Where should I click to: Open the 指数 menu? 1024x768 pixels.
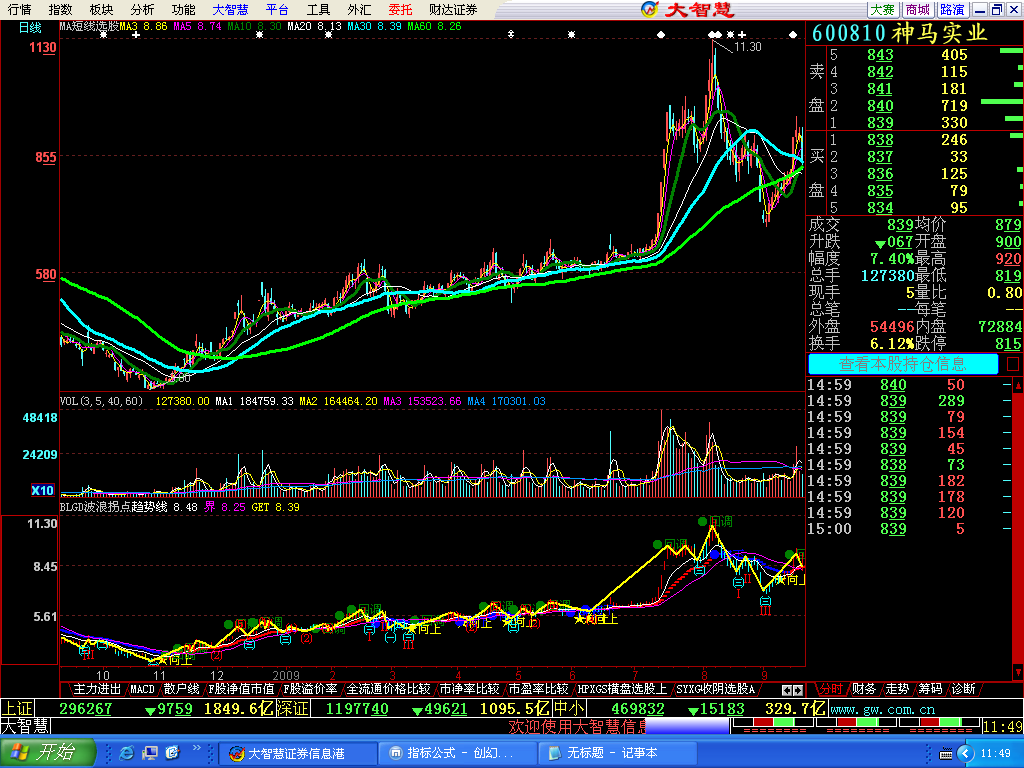60,10
